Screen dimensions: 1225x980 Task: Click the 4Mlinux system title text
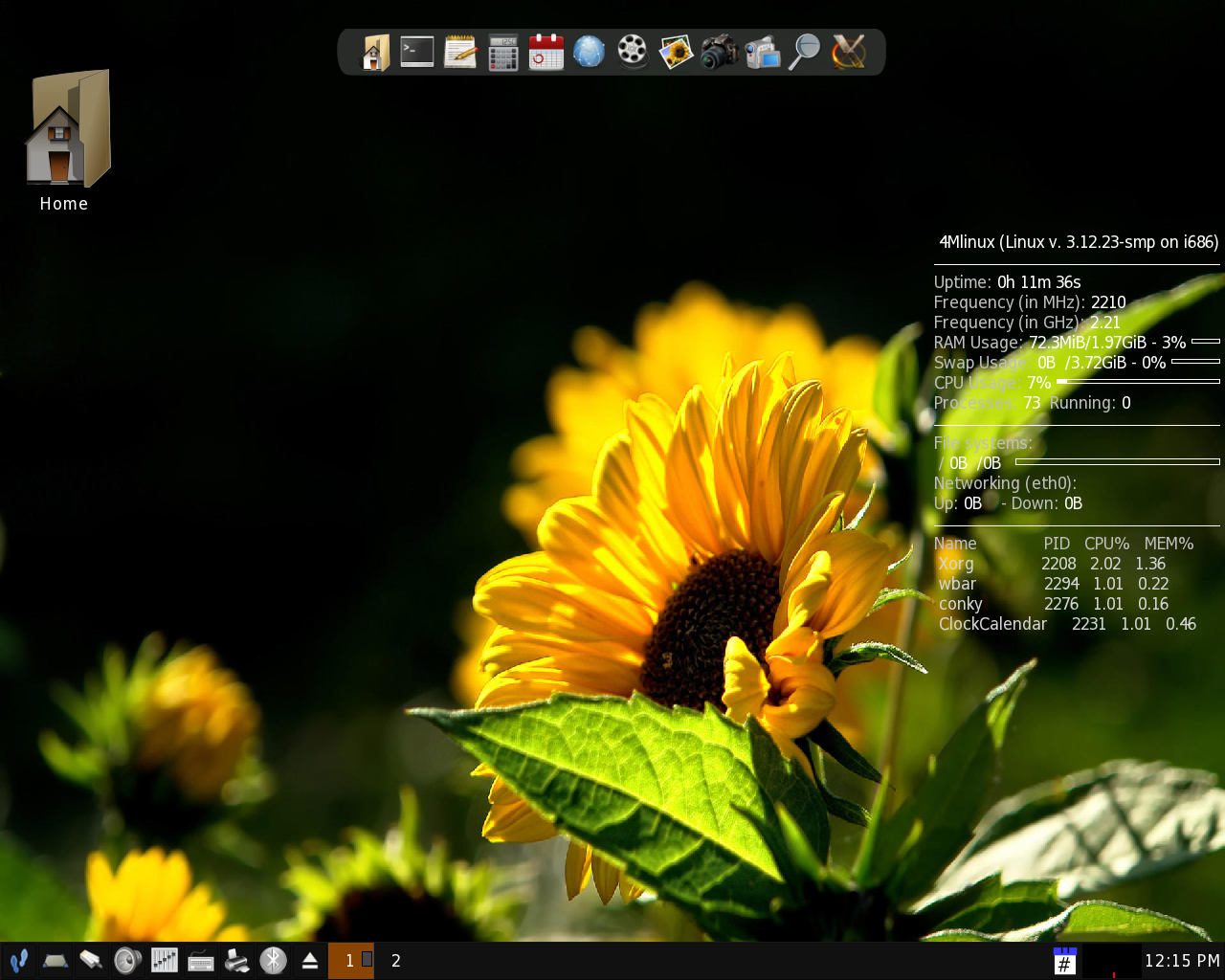[x=1079, y=242]
